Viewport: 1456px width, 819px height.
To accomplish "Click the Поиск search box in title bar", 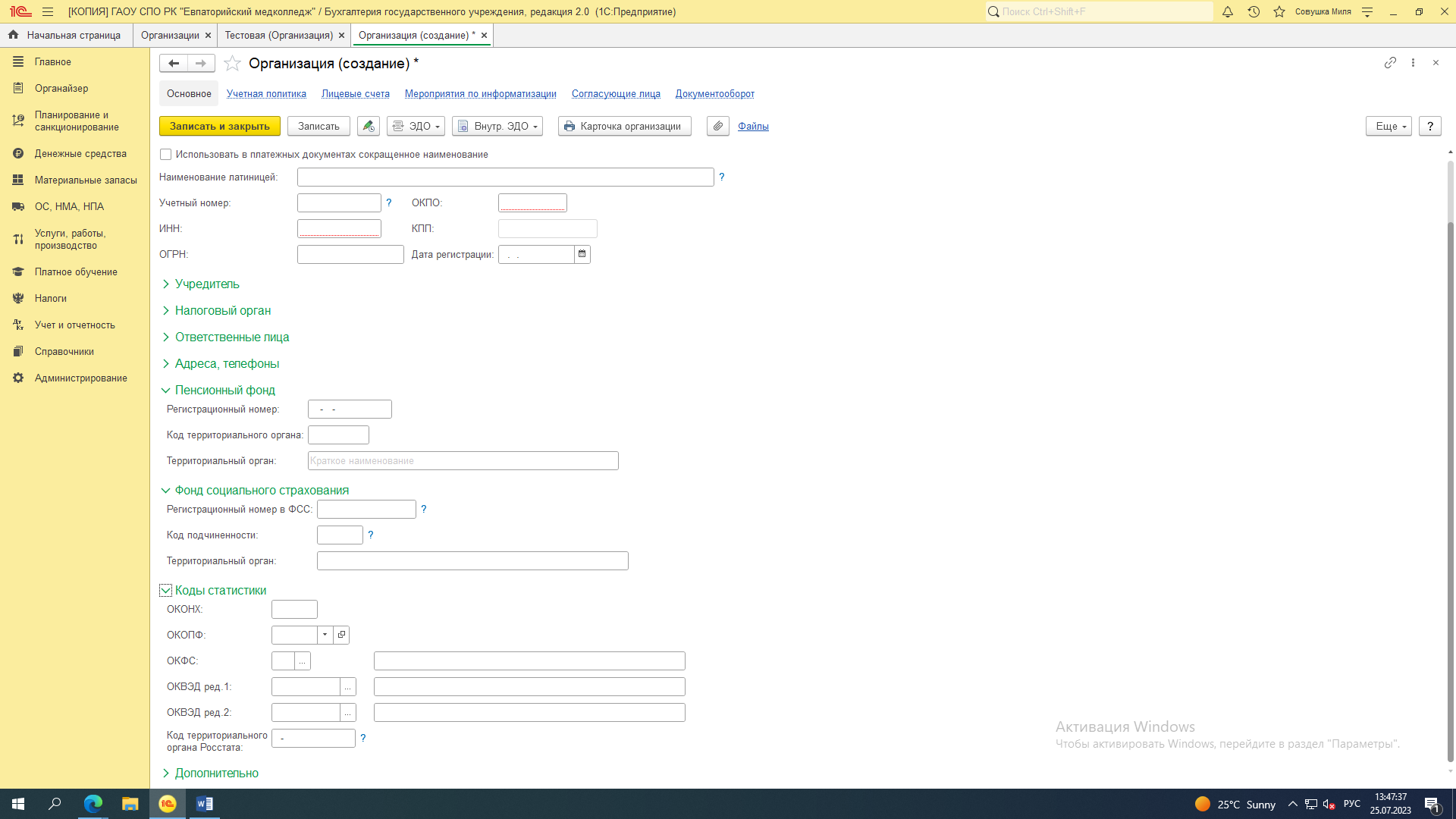I will [x=1099, y=11].
